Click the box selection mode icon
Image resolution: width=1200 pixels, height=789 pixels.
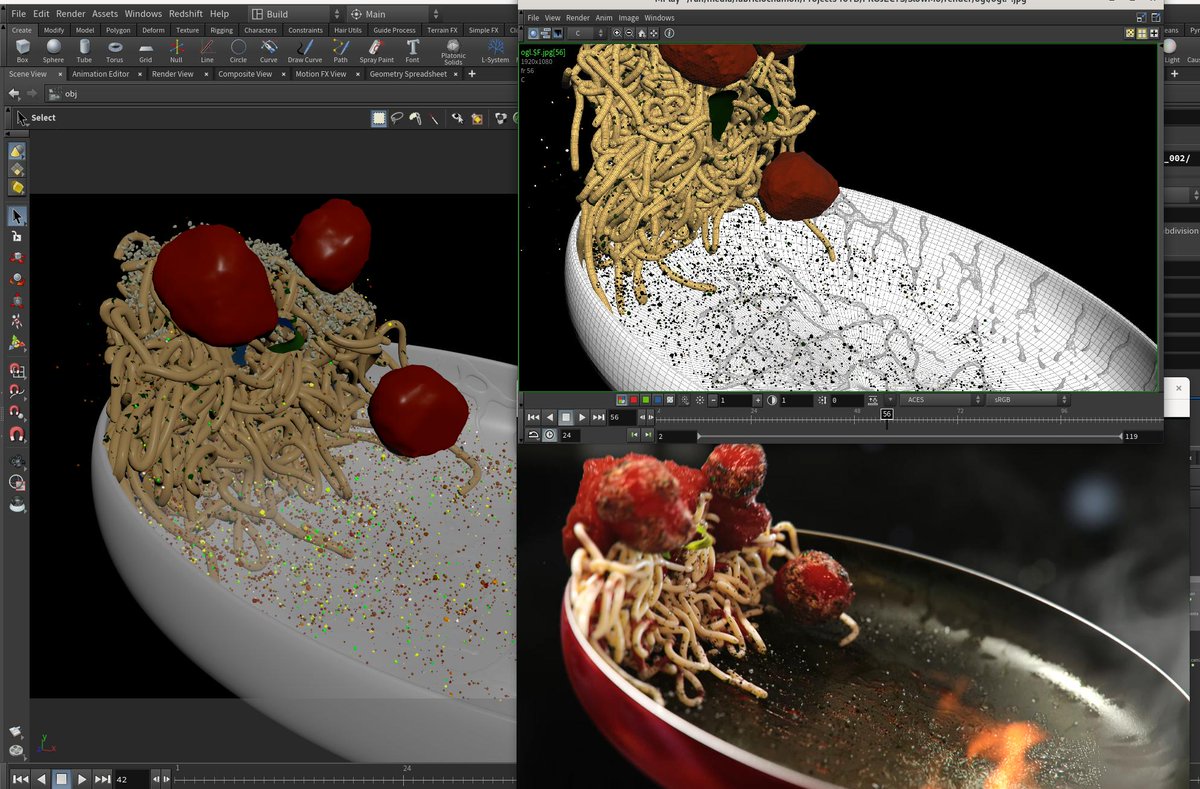pos(379,118)
